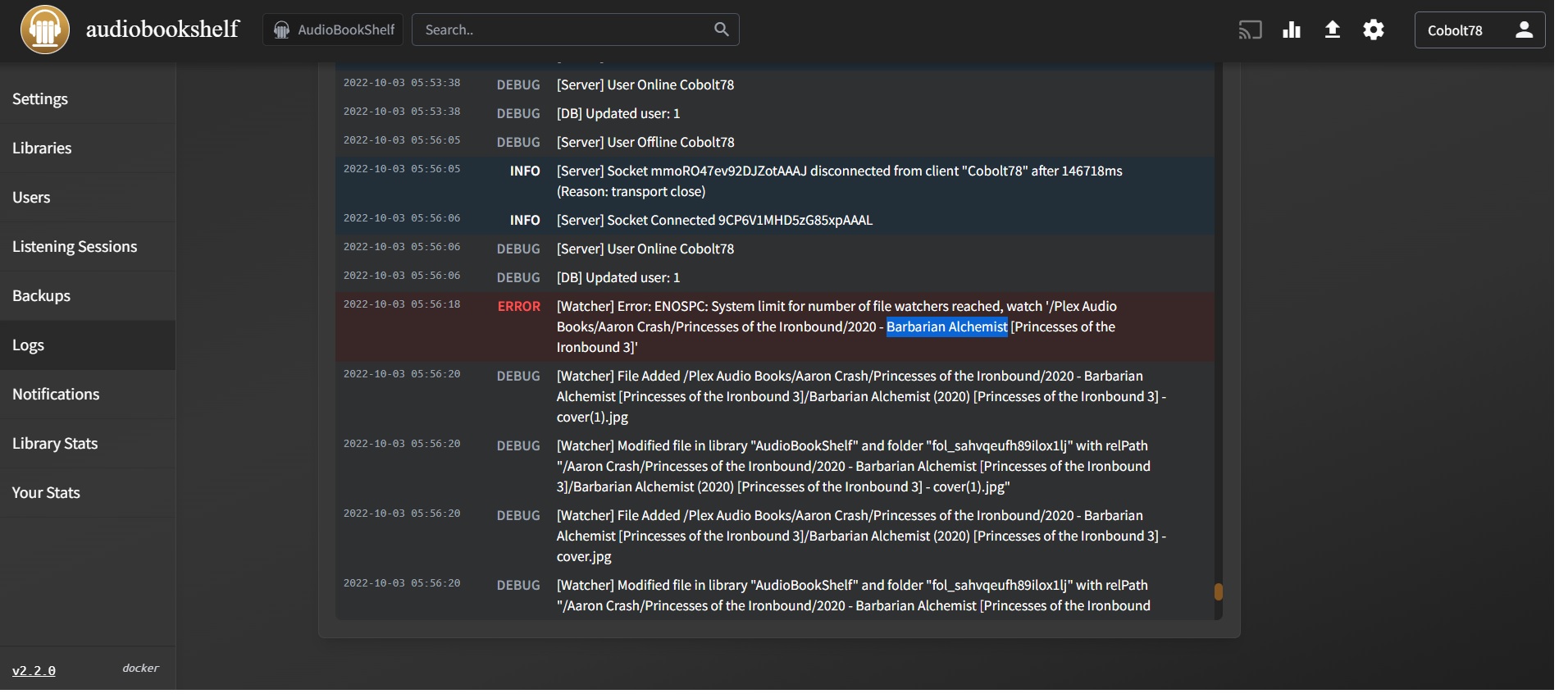Click the docker label in sidebar
The height and width of the screenshot is (694, 1568).
(140, 668)
